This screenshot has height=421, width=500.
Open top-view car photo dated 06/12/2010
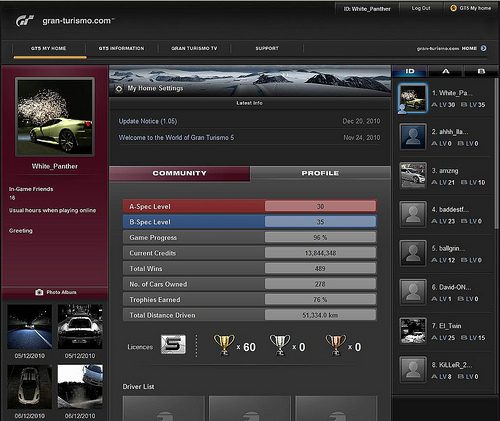tap(30, 387)
